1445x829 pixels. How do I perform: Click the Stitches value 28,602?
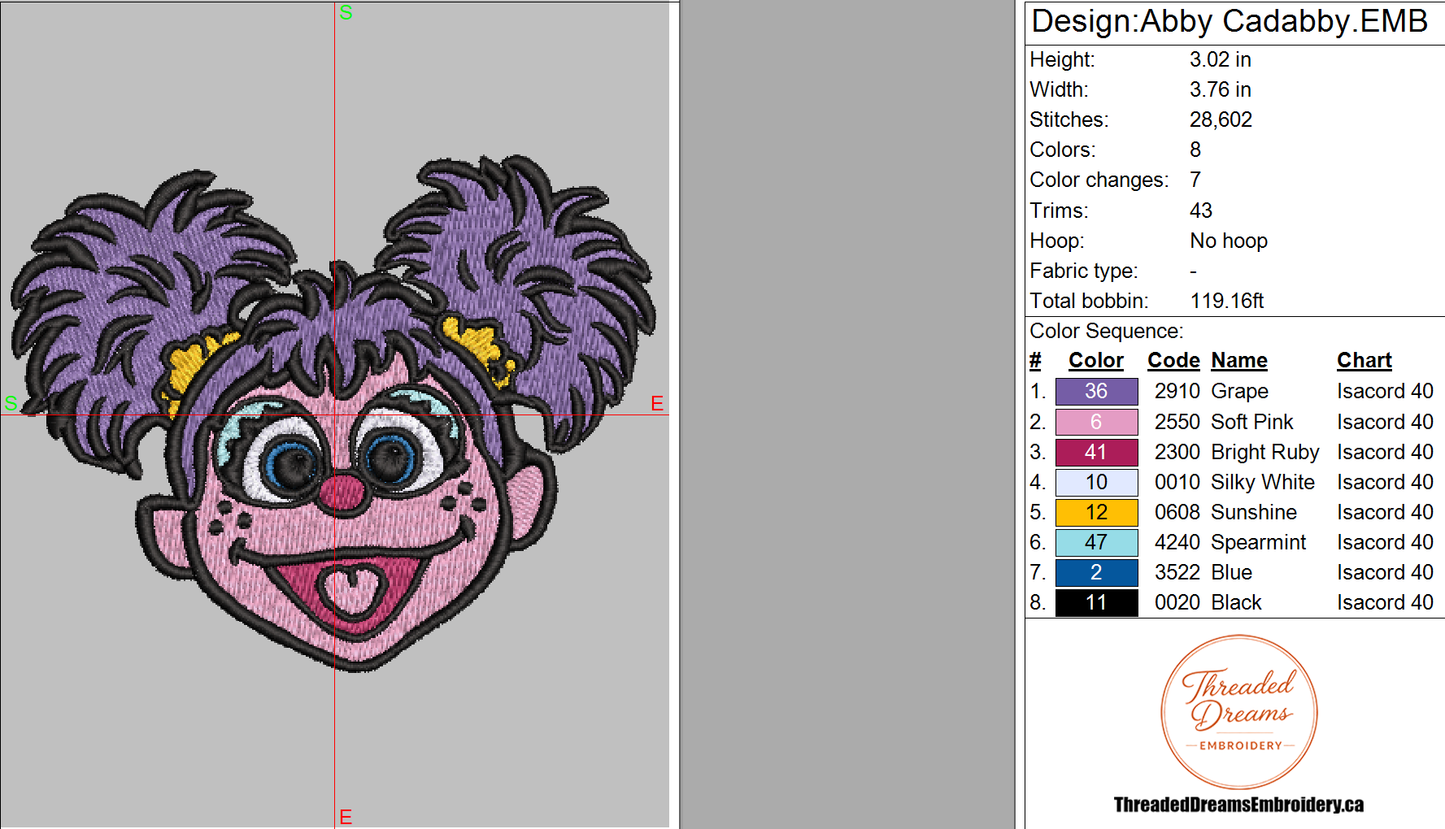(x=1221, y=120)
